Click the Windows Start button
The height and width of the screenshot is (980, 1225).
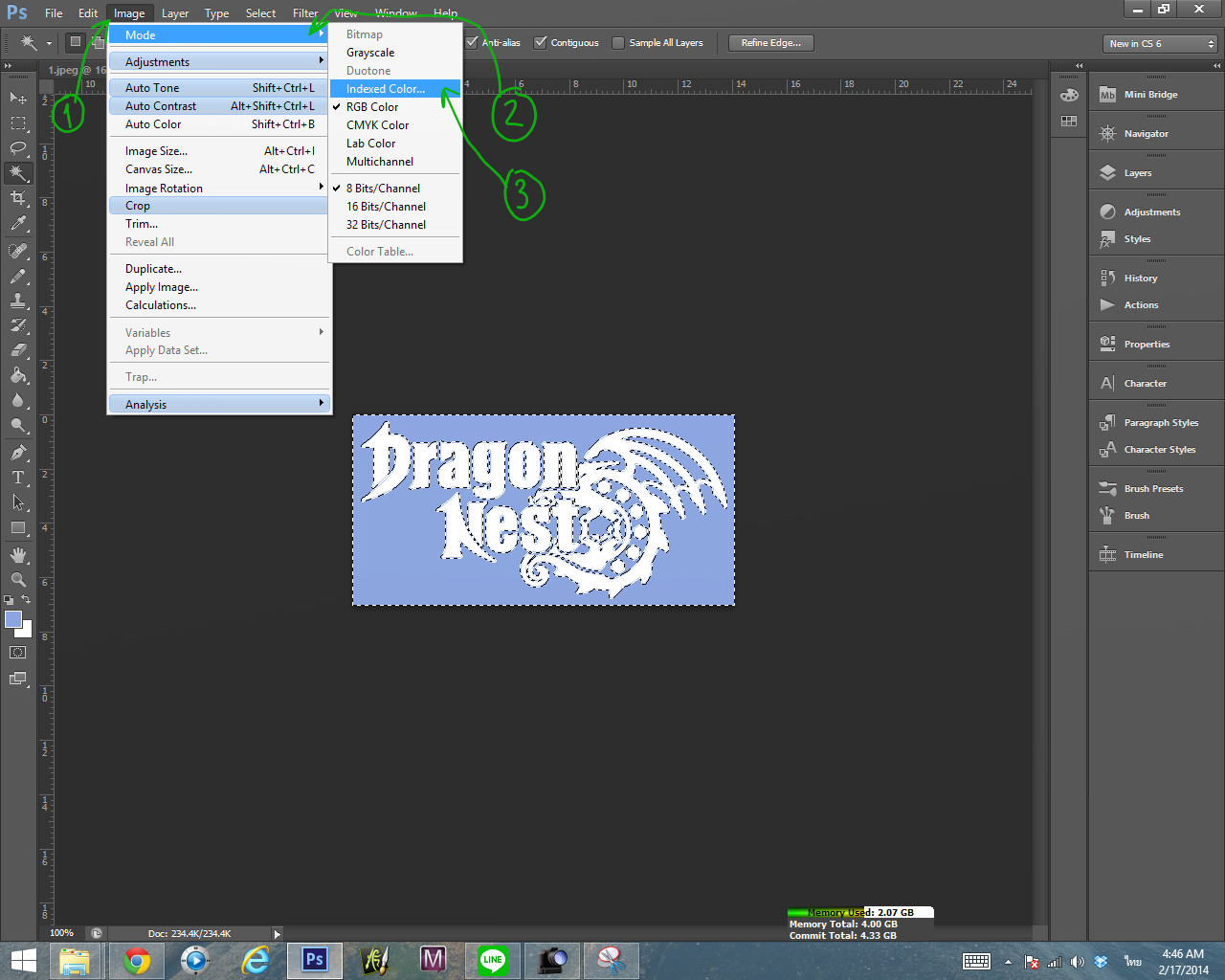[x=23, y=960]
